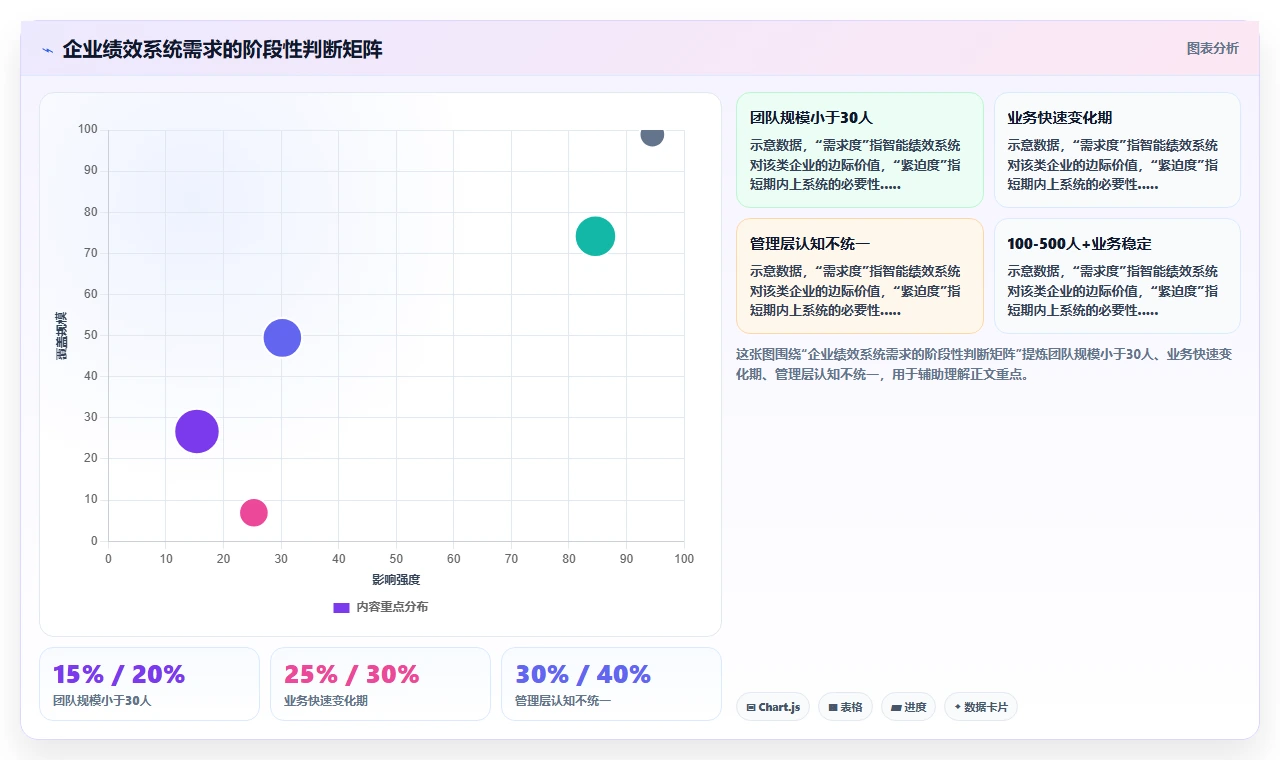The height and width of the screenshot is (760, 1280).
Task: Click the 25% / 30% stat card
Action: 380,684
